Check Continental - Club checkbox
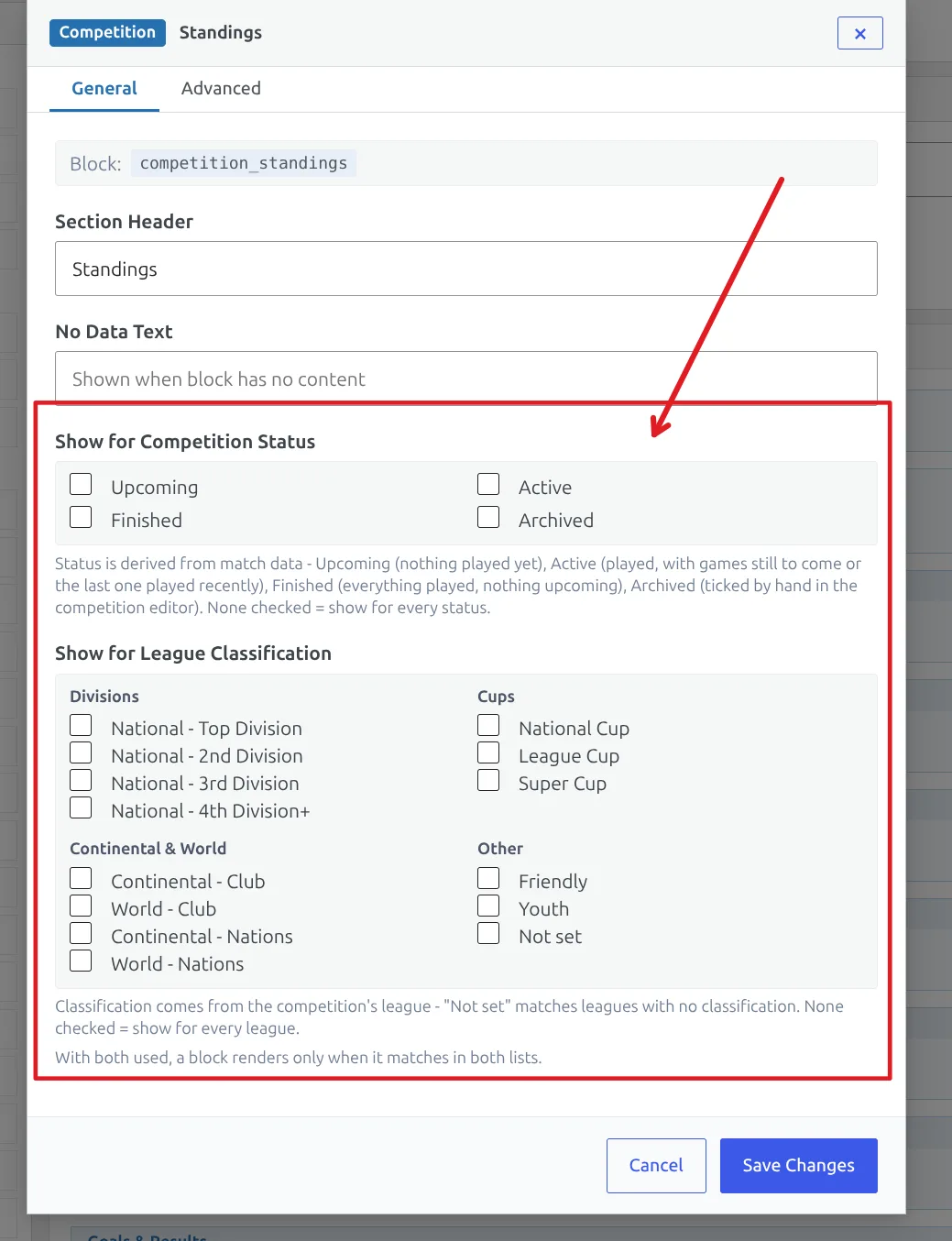The width and height of the screenshot is (952, 1241). pyautogui.click(x=81, y=878)
